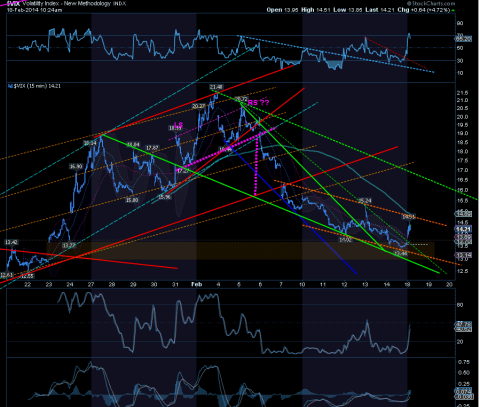Click the 31 date axis label
Viewport: 480px width, 407px height.
pos(175,285)
